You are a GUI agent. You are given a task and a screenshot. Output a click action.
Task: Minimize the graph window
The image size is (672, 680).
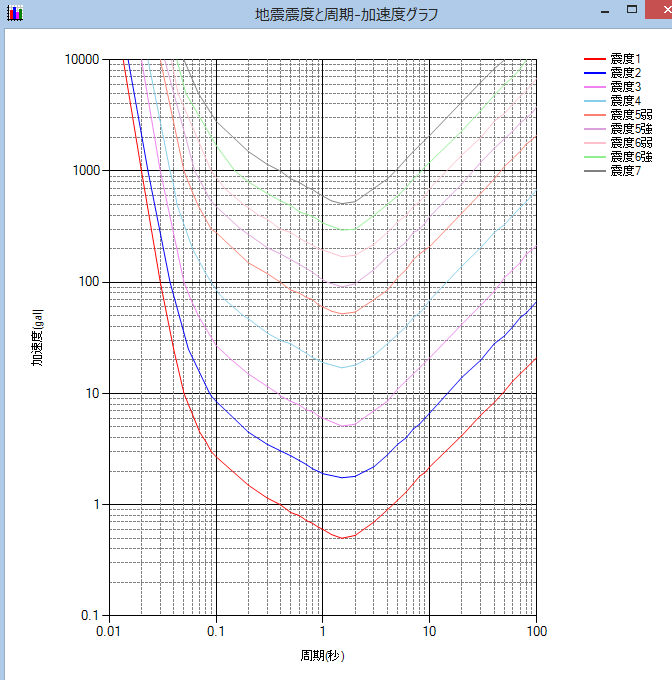tap(604, 10)
